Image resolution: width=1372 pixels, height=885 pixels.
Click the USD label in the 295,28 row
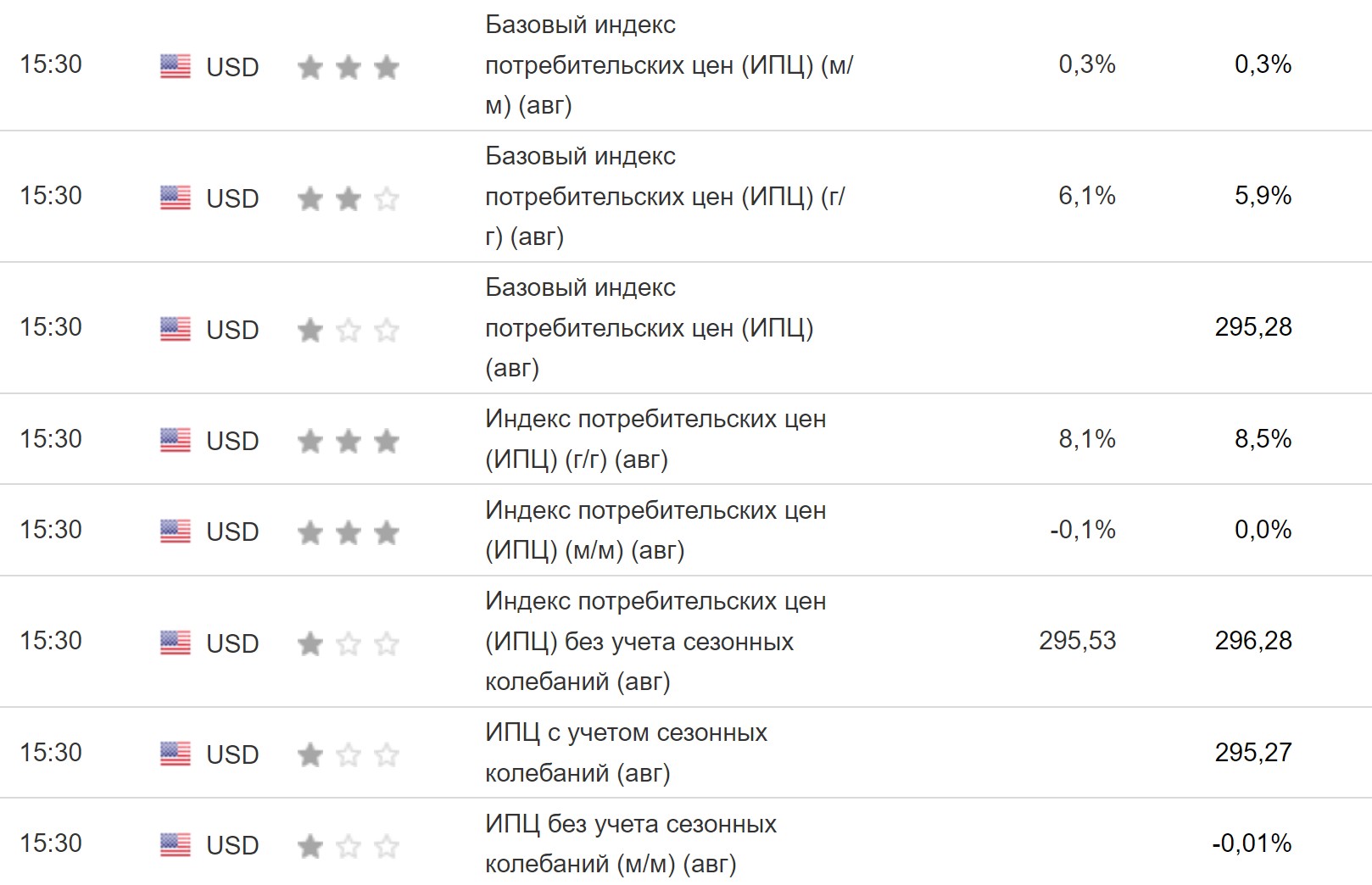click(232, 330)
